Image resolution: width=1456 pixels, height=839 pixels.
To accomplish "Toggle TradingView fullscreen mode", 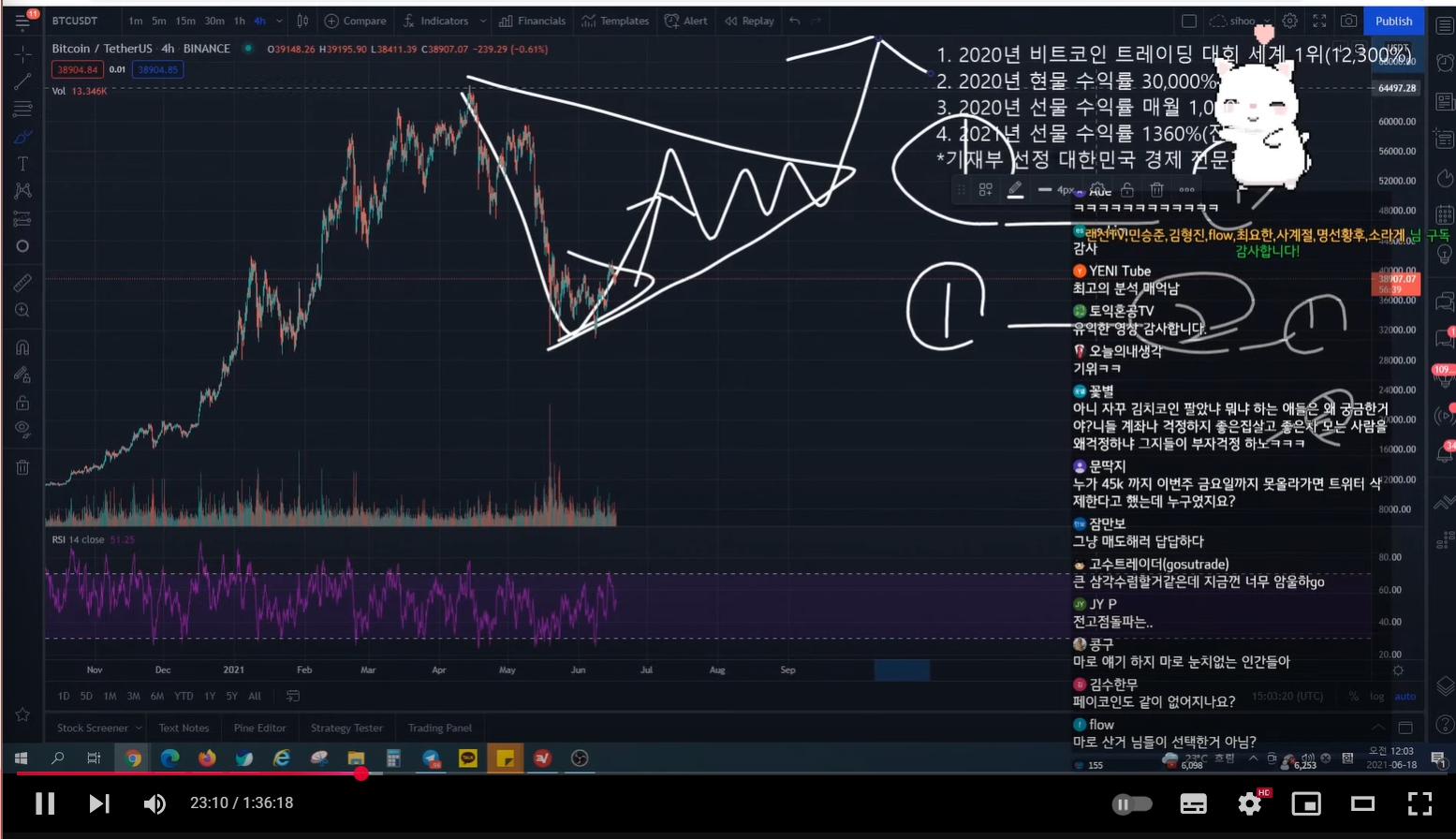I will tap(1319, 21).
